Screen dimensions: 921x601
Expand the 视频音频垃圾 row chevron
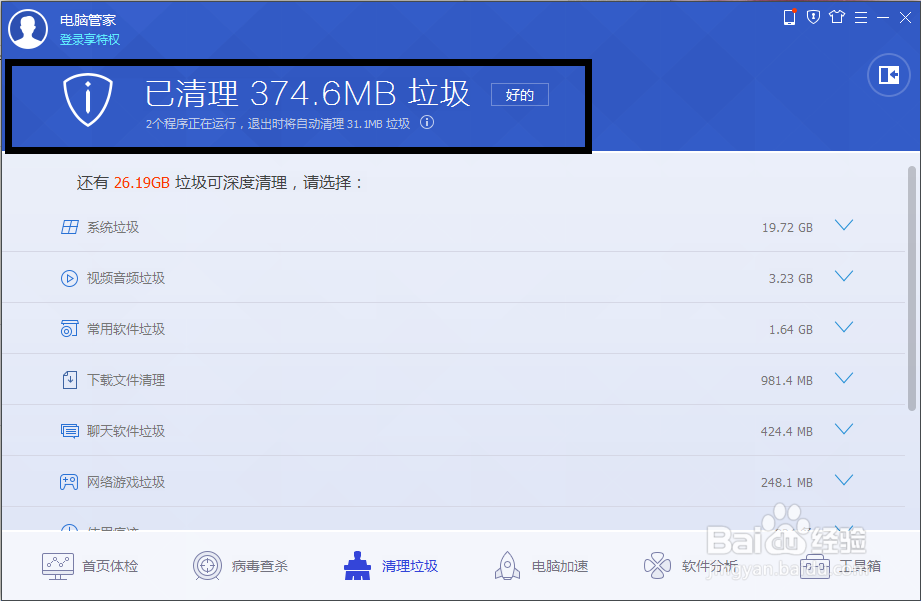click(844, 276)
